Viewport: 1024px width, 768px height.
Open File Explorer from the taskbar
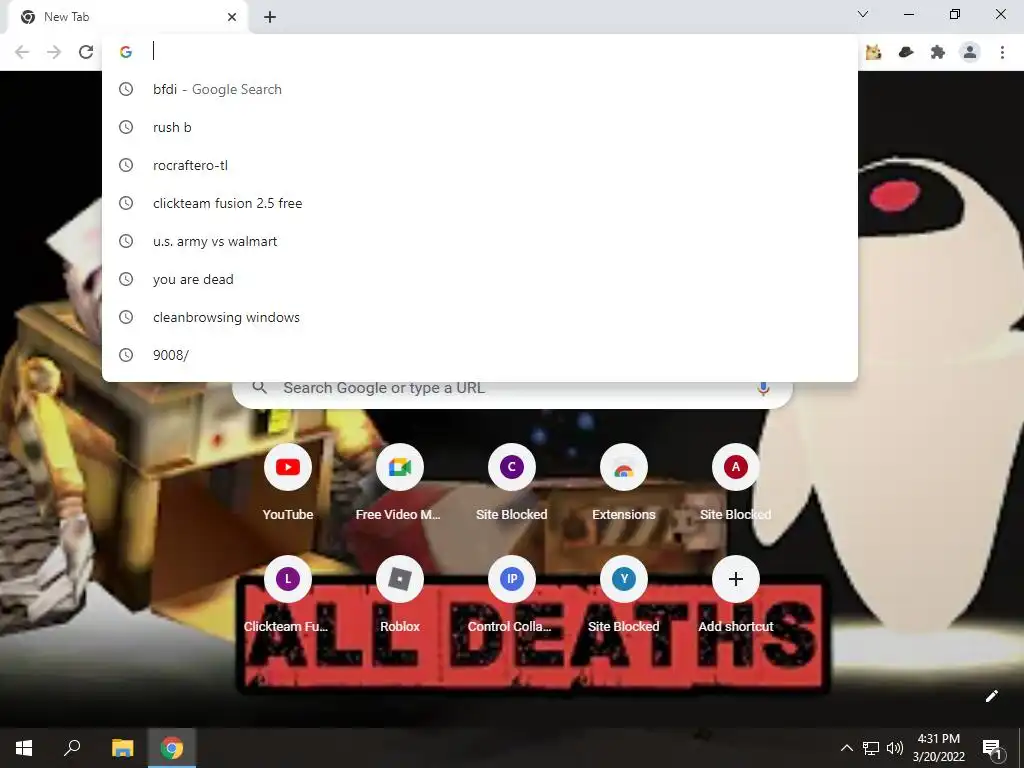click(122, 748)
